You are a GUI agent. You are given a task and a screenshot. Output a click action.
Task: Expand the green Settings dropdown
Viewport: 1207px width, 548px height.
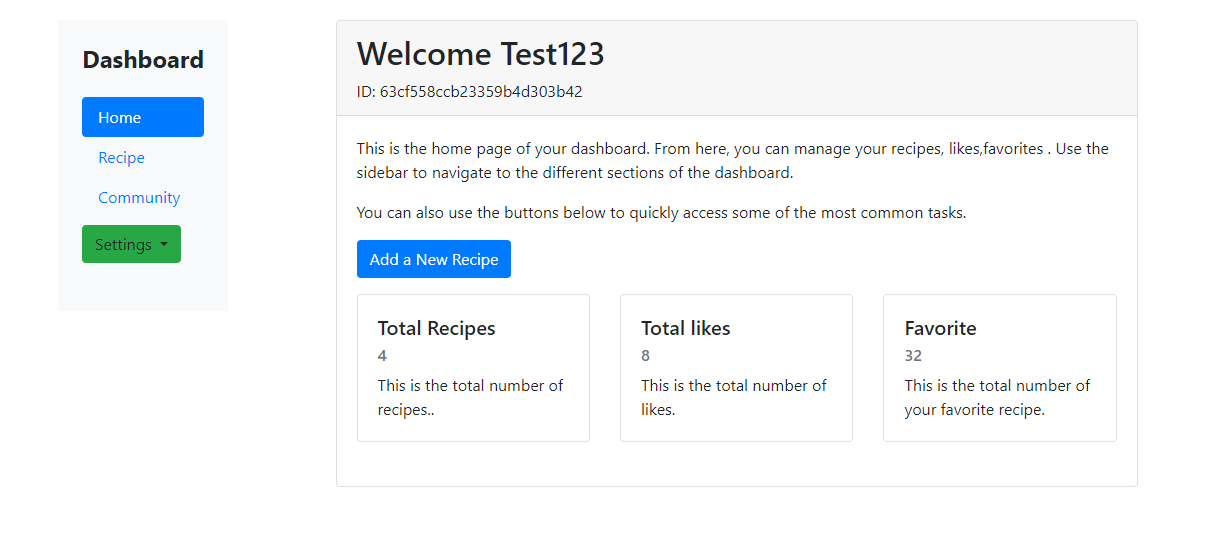pos(131,244)
